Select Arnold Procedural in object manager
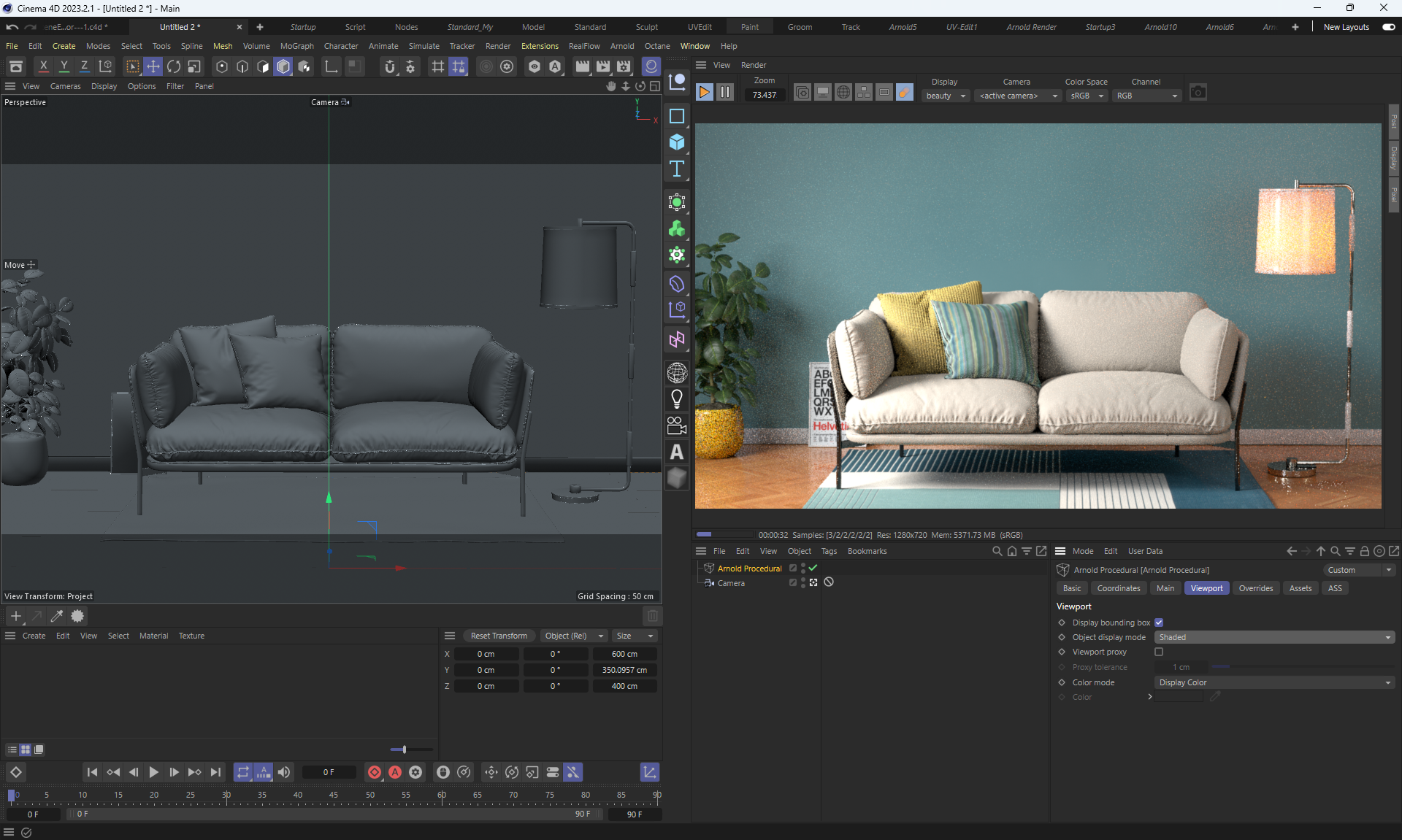This screenshot has height=840, width=1402. 749,569
